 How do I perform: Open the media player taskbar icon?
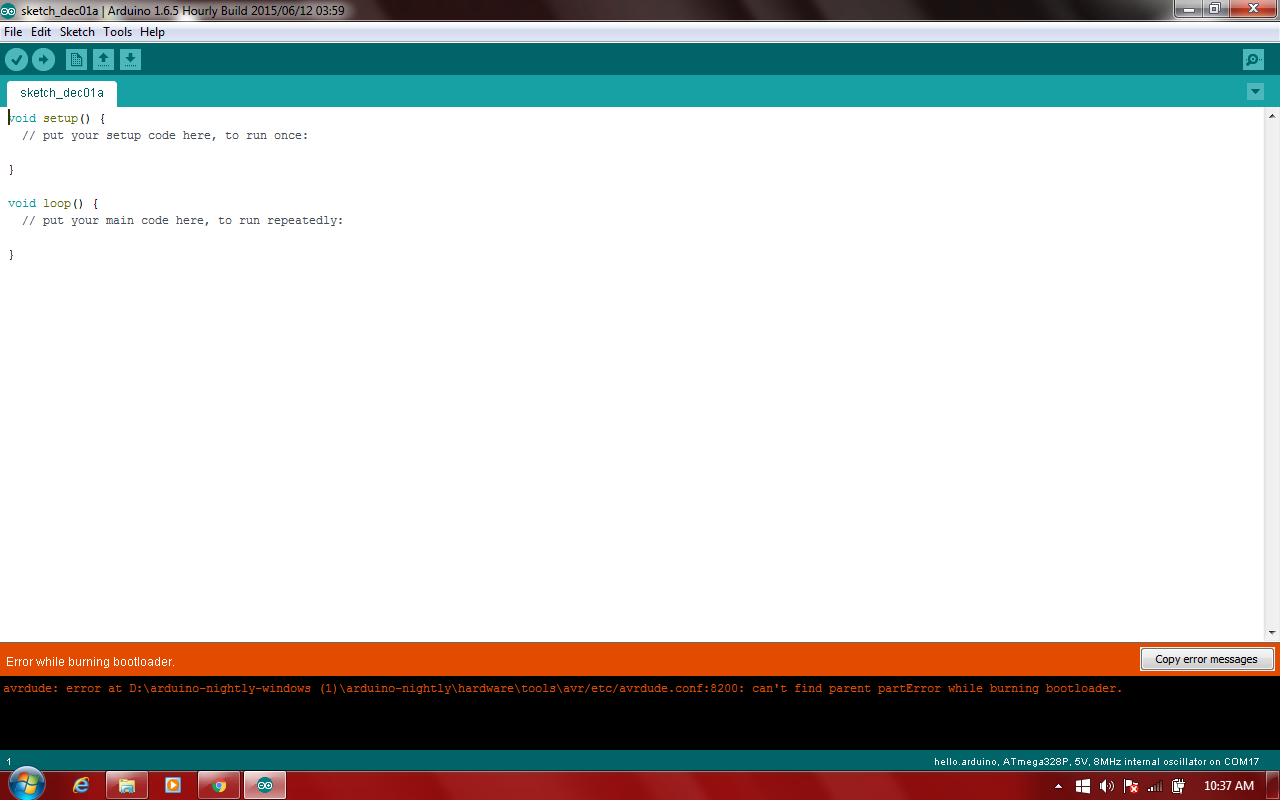(173, 785)
